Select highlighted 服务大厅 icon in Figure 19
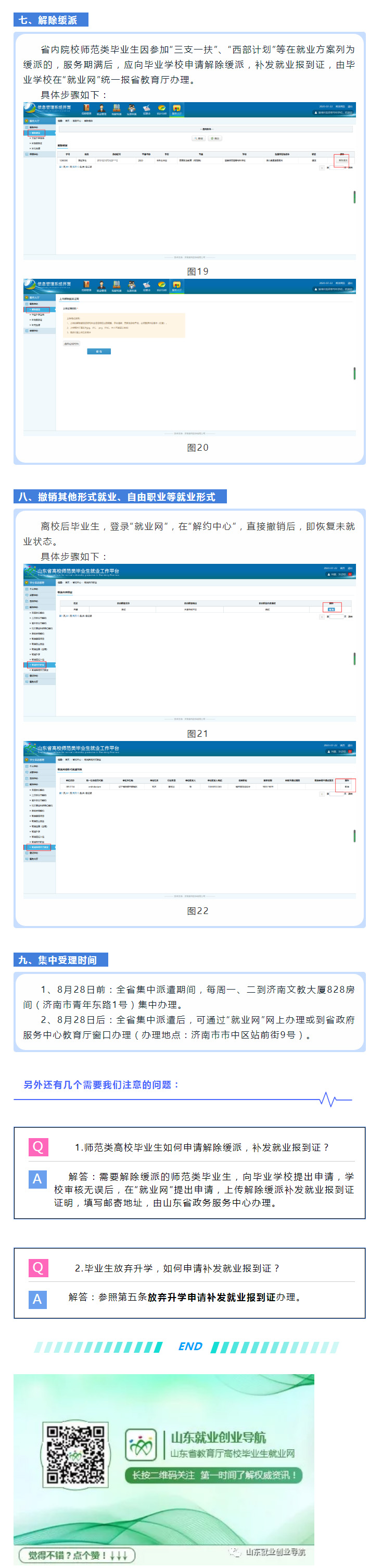The width and height of the screenshot is (382, 1568). point(176,109)
